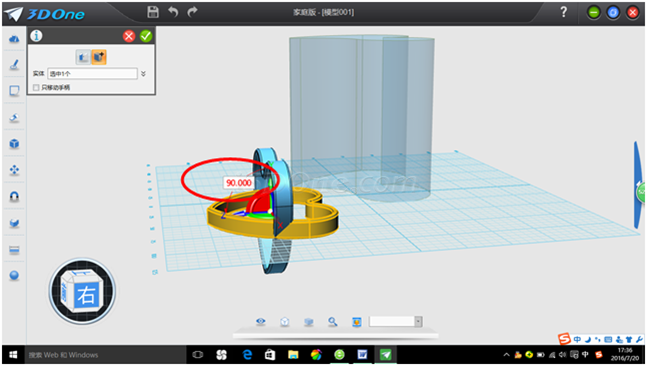Click the 90.000 angle value field
Image resolution: width=648 pixels, height=366 pixels.
[x=238, y=183]
